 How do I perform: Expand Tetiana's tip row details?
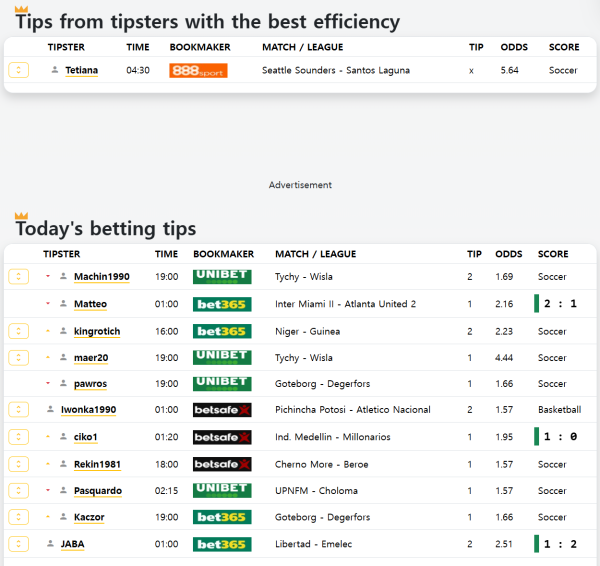tap(18, 70)
